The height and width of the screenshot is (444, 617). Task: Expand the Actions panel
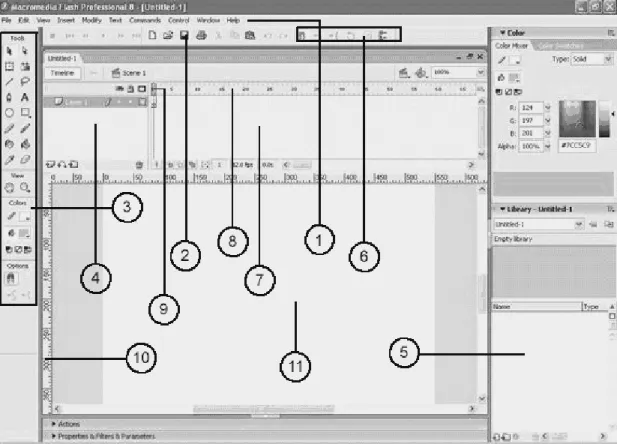pos(54,424)
